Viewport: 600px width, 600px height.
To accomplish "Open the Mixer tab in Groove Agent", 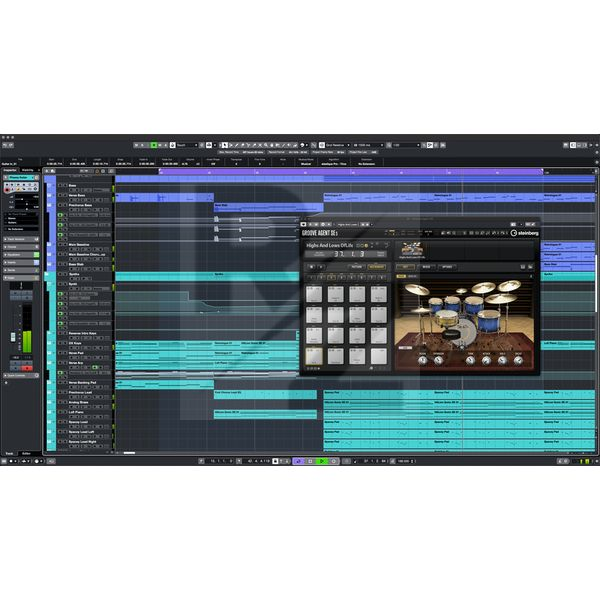I will [x=427, y=267].
